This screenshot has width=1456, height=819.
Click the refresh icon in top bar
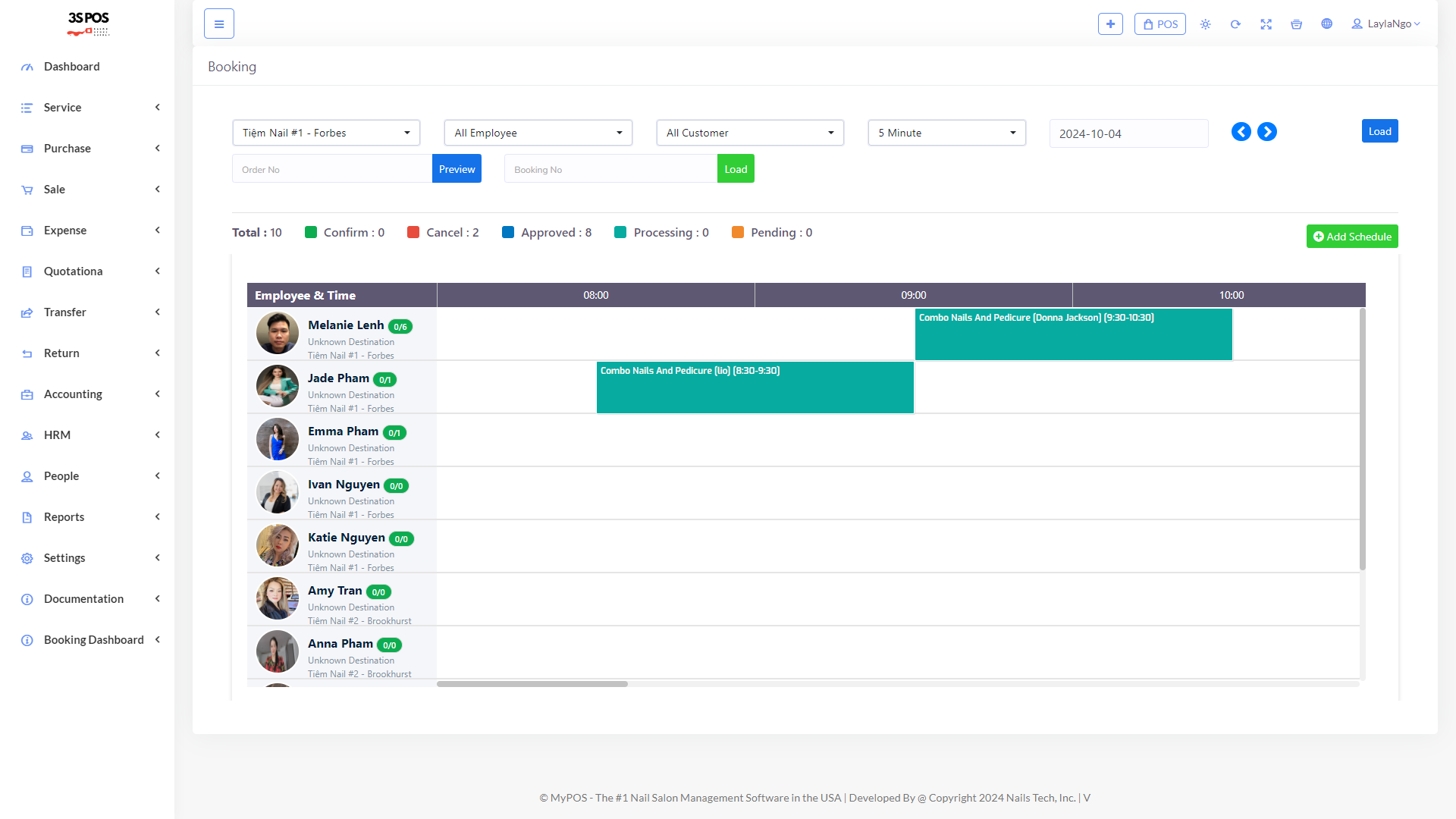[x=1235, y=24]
